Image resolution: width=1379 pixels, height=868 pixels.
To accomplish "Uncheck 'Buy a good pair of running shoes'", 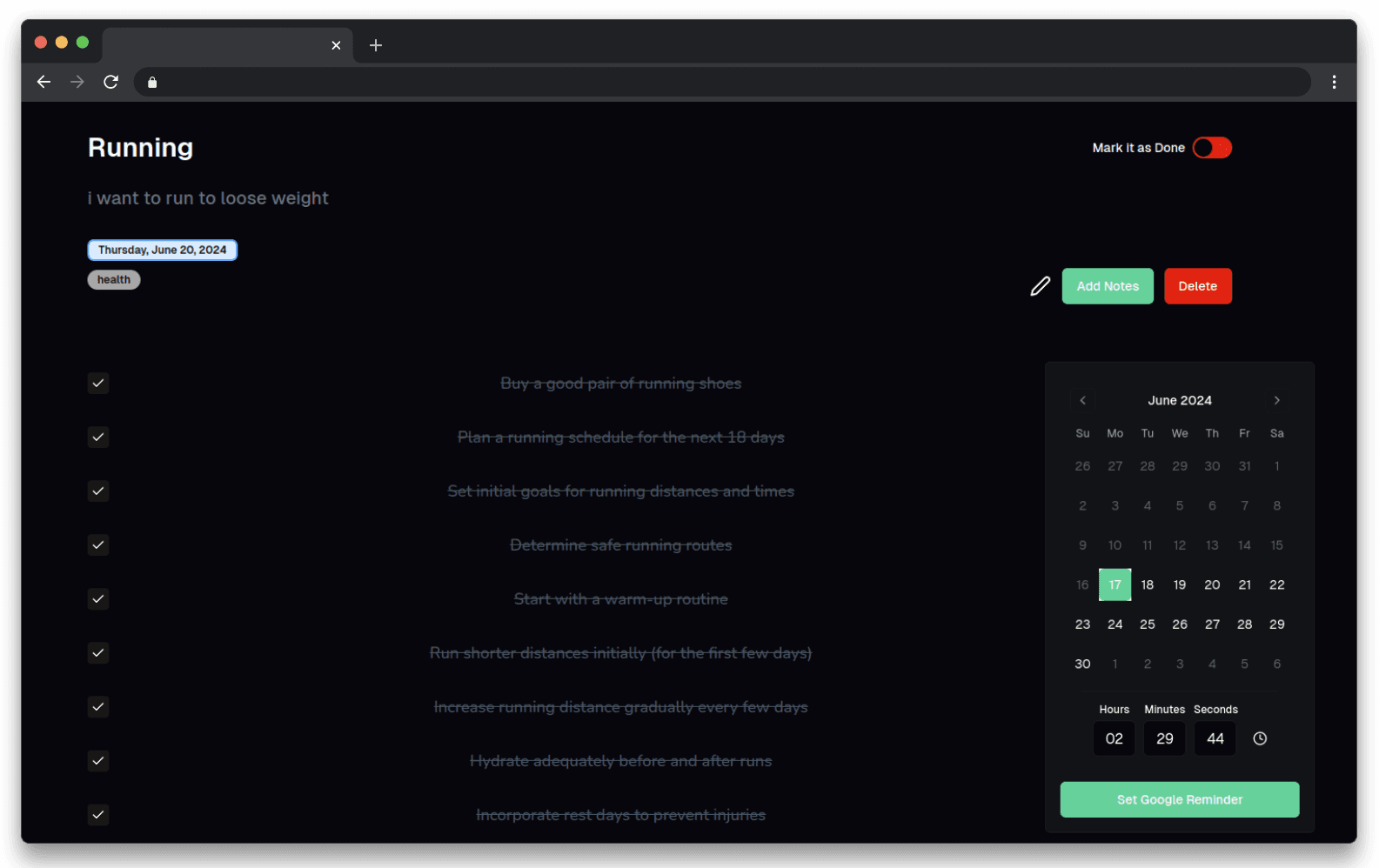I will [x=98, y=383].
